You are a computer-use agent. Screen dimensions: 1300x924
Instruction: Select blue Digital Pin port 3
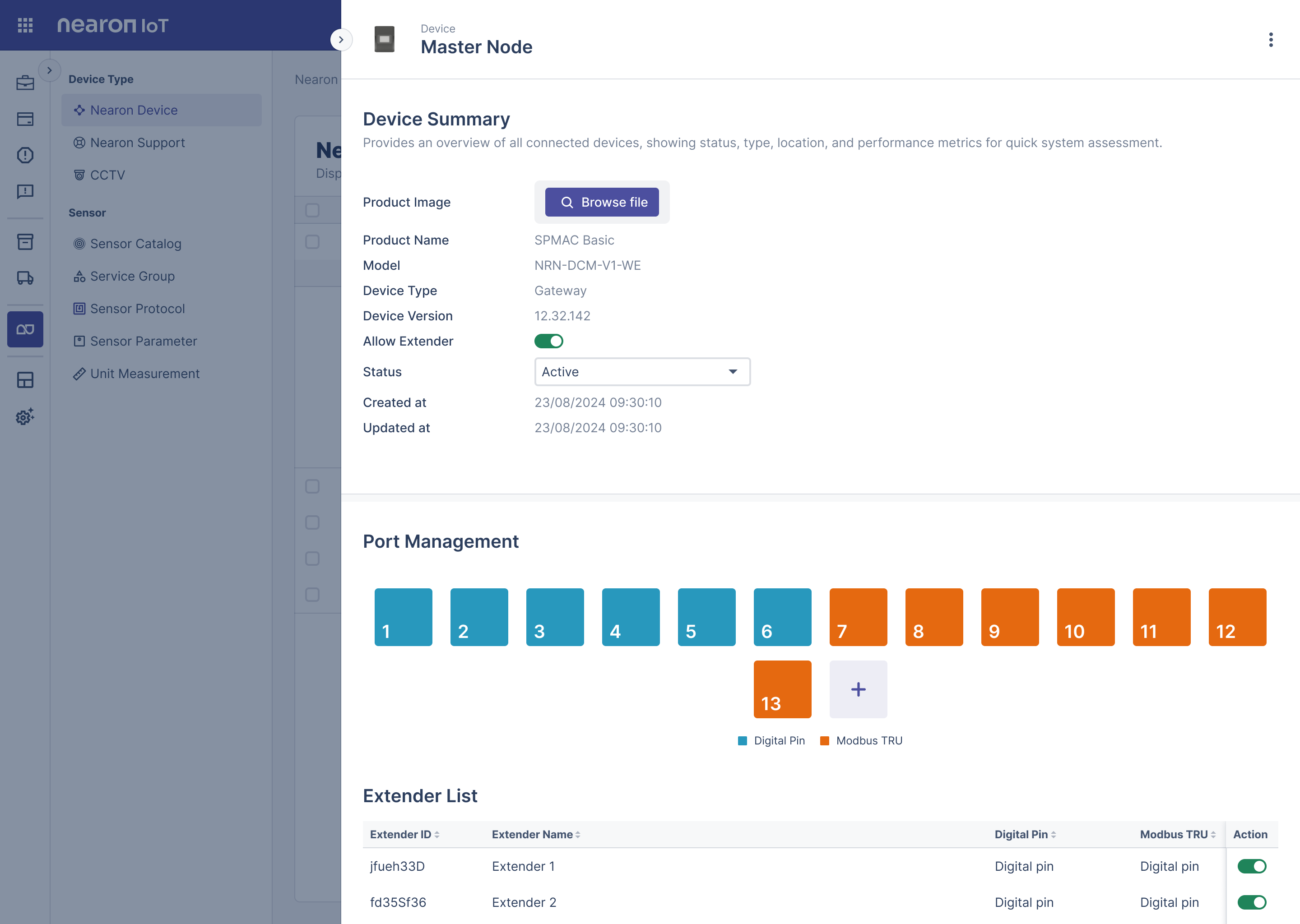click(x=555, y=617)
